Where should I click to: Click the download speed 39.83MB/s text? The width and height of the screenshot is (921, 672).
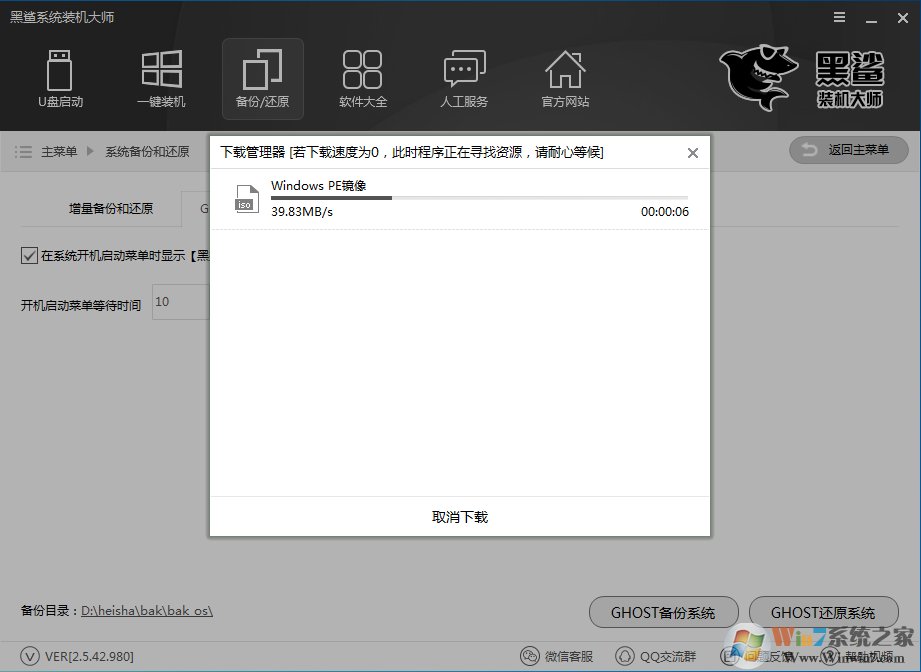click(x=302, y=211)
